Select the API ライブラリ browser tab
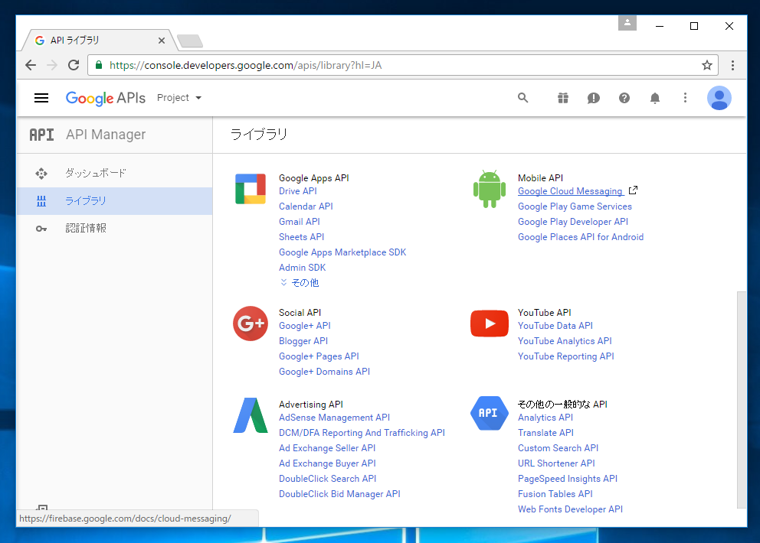This screenshot has width=760, height=543. (x=97, y=40)
